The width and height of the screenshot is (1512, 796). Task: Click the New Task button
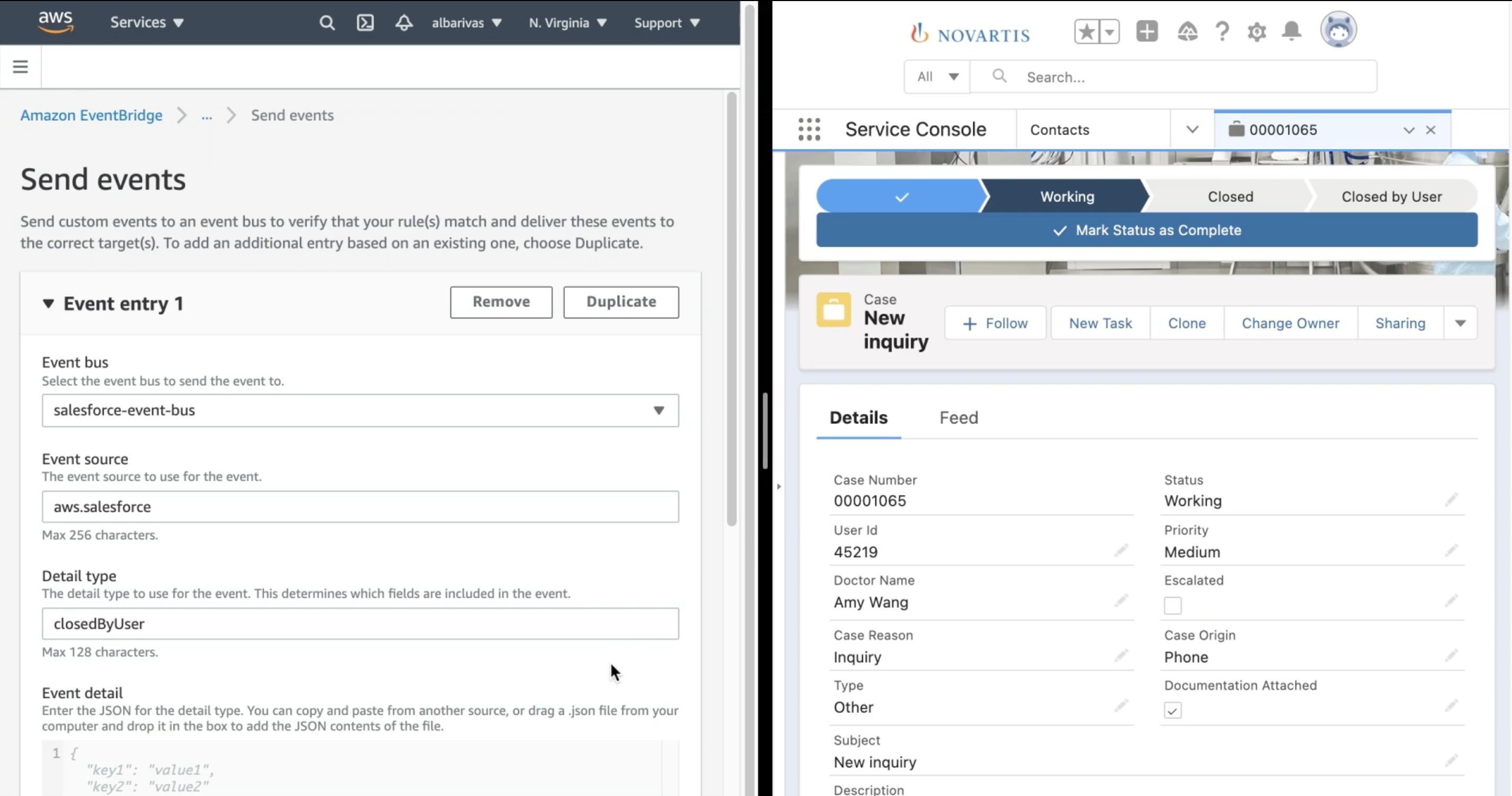pos(1100,323)
